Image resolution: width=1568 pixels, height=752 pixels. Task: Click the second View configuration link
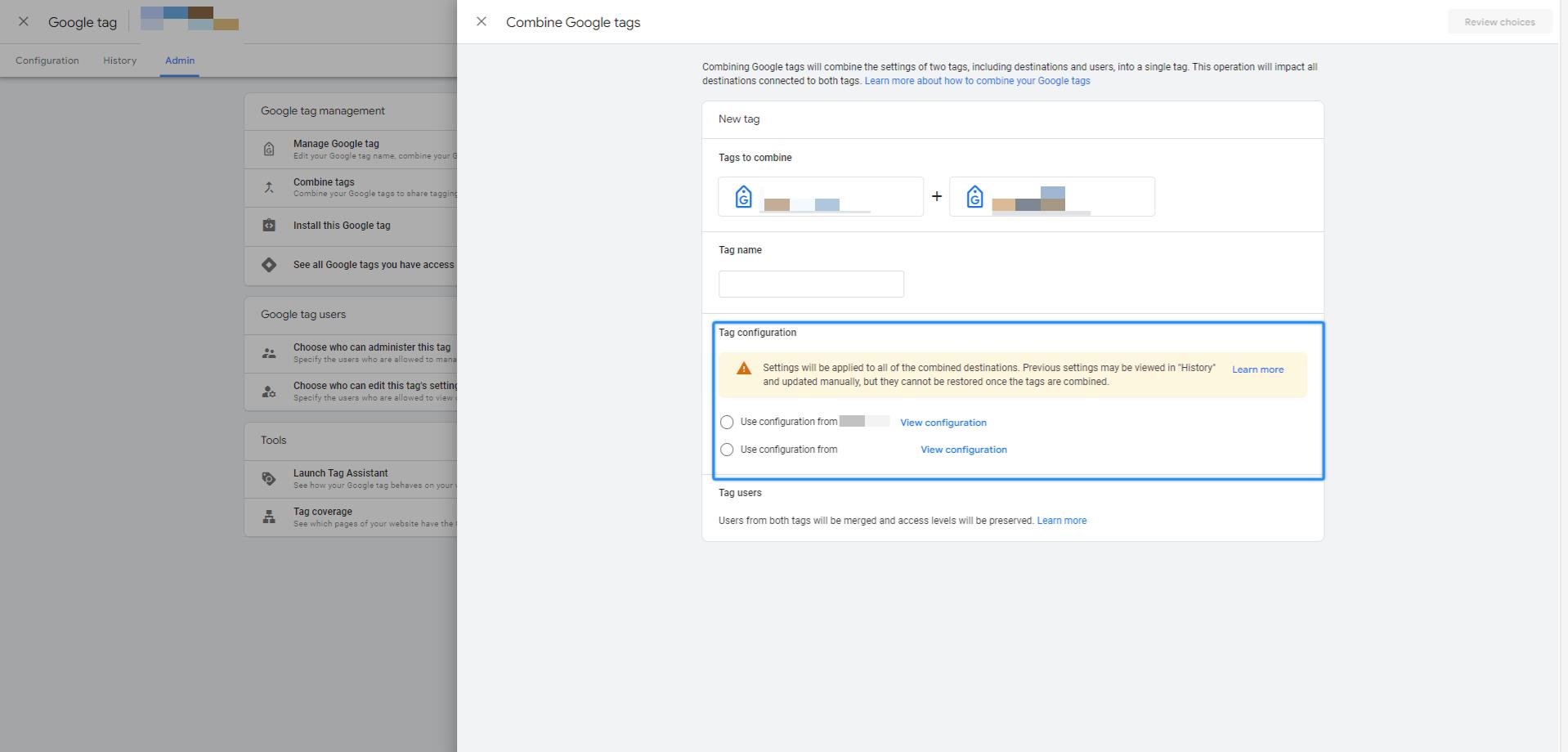[964, 450]
